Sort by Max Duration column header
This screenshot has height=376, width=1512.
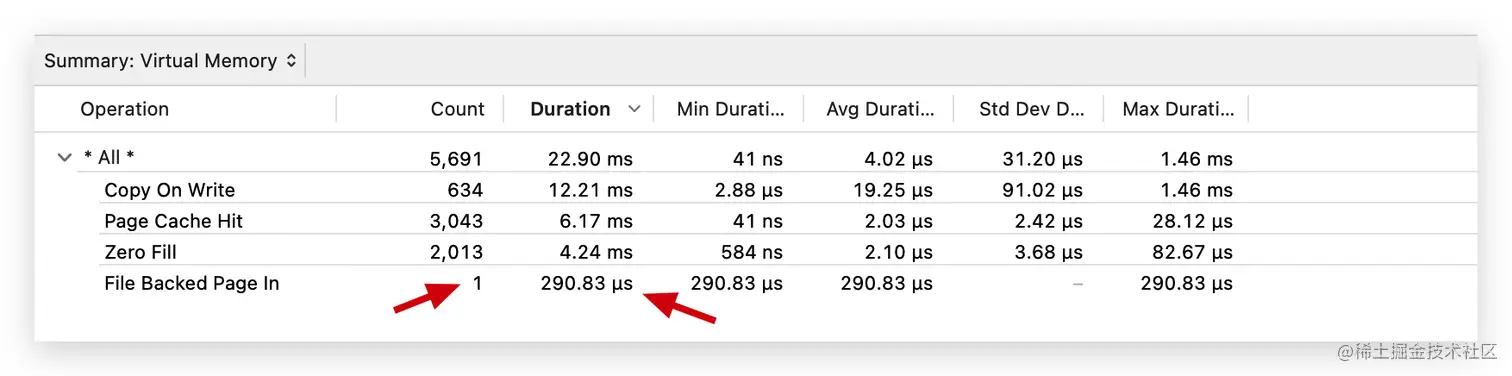(x=1178, y=109)
